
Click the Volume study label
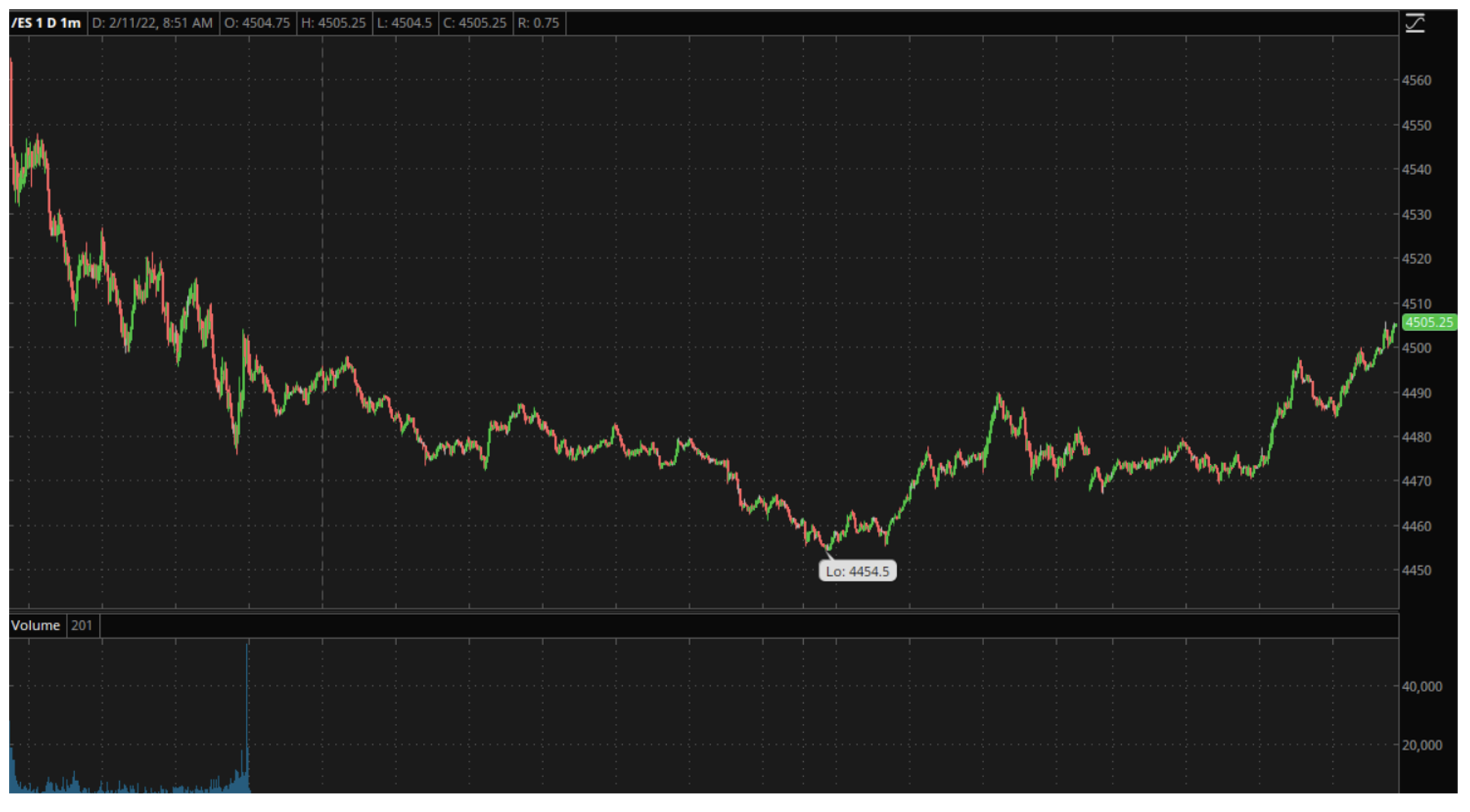36,626
